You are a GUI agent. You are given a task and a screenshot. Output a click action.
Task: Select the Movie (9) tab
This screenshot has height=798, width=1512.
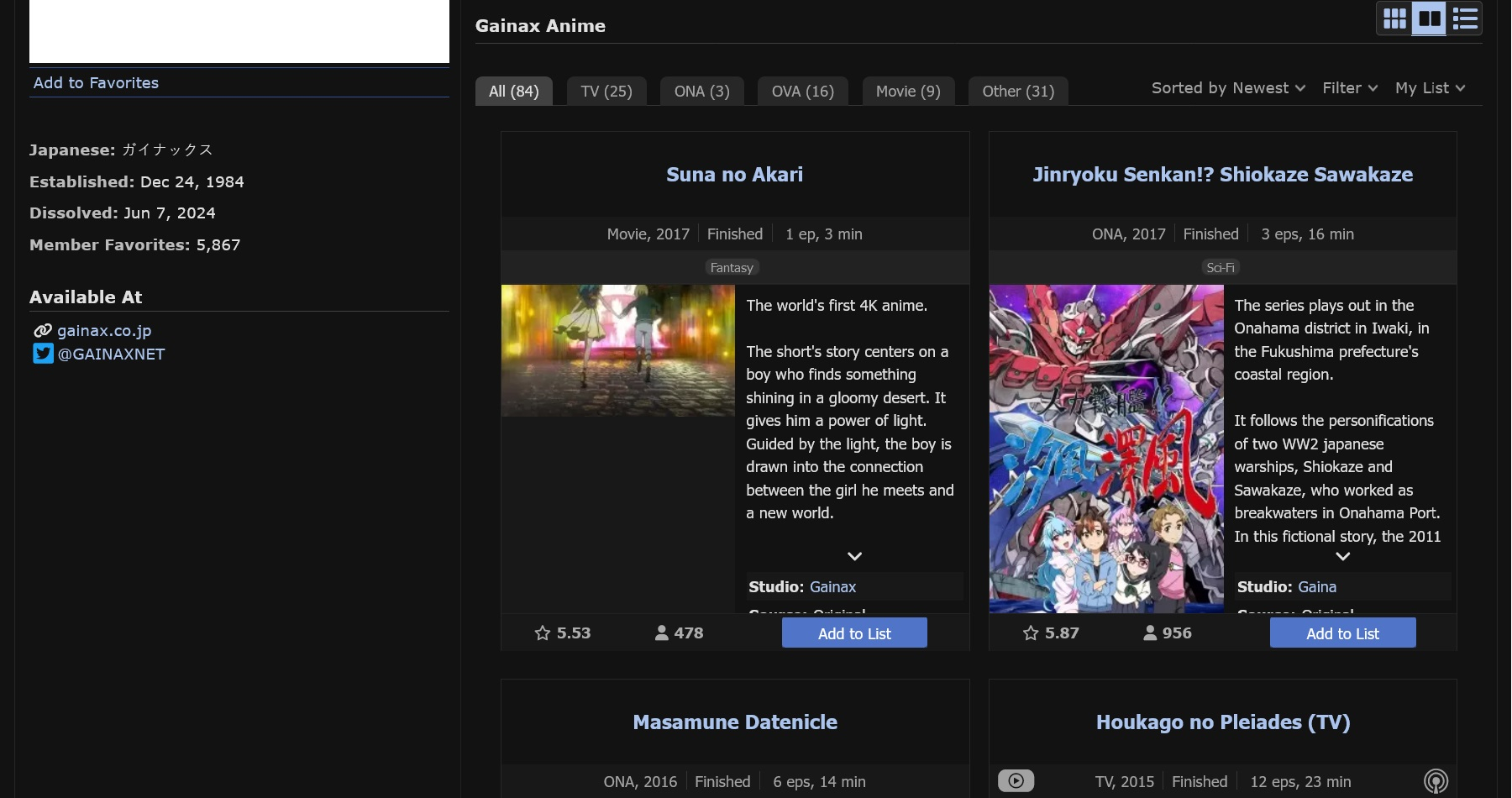908,91
